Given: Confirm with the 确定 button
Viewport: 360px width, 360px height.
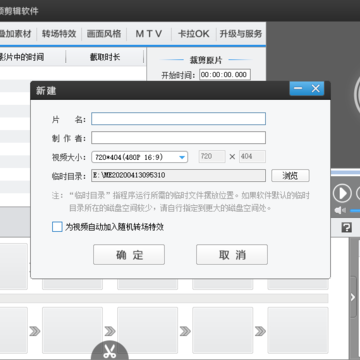Looking at the screenshot, I should coord(129,255).
